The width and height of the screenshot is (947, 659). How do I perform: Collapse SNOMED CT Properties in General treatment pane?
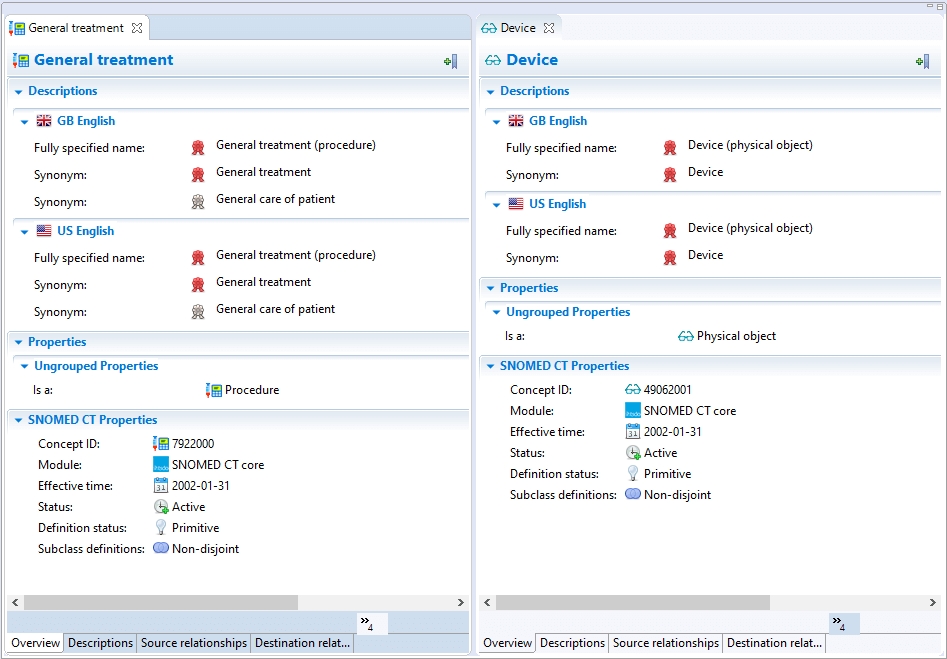click(19, 421)
